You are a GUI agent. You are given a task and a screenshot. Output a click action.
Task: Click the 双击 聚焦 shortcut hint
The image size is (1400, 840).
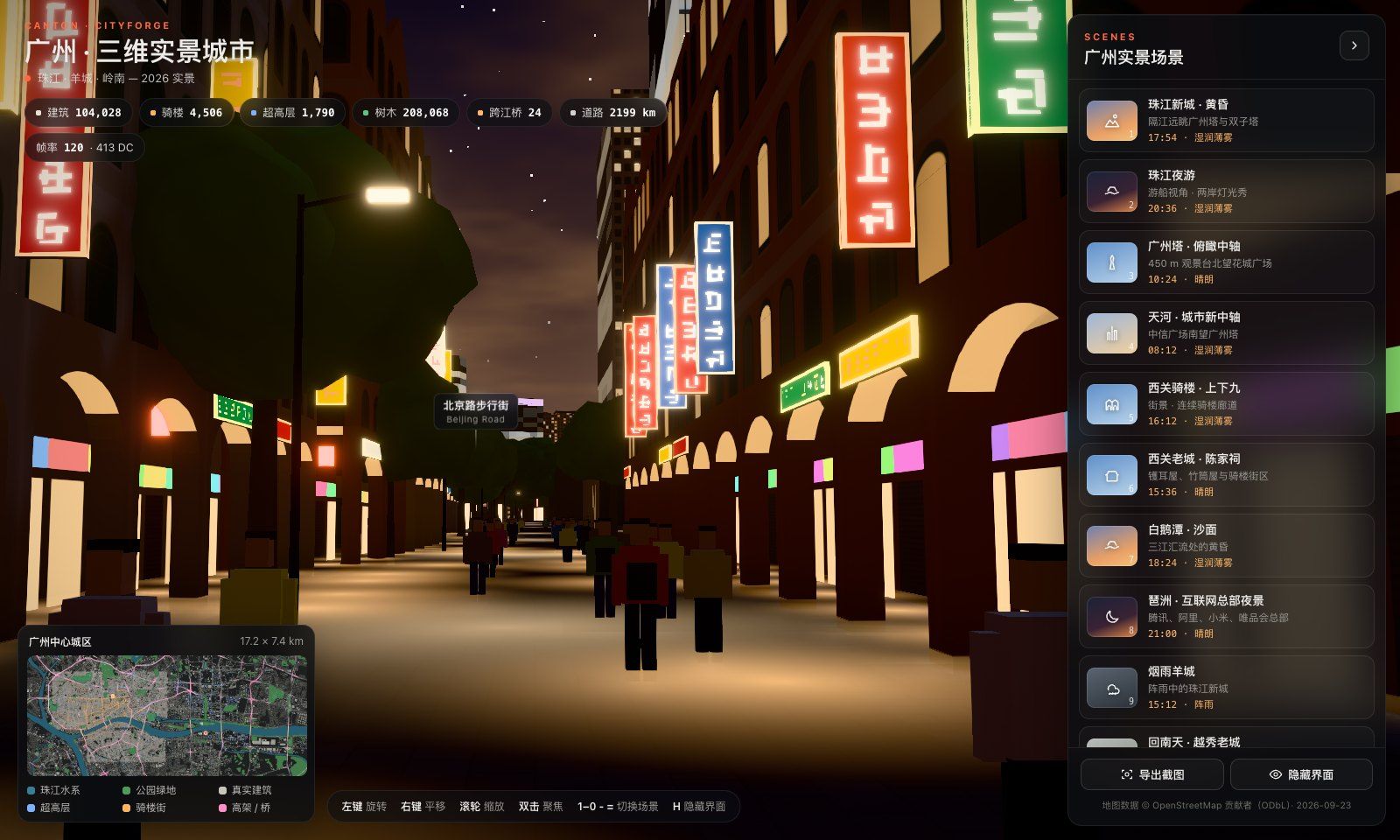[x=541, y=807]
